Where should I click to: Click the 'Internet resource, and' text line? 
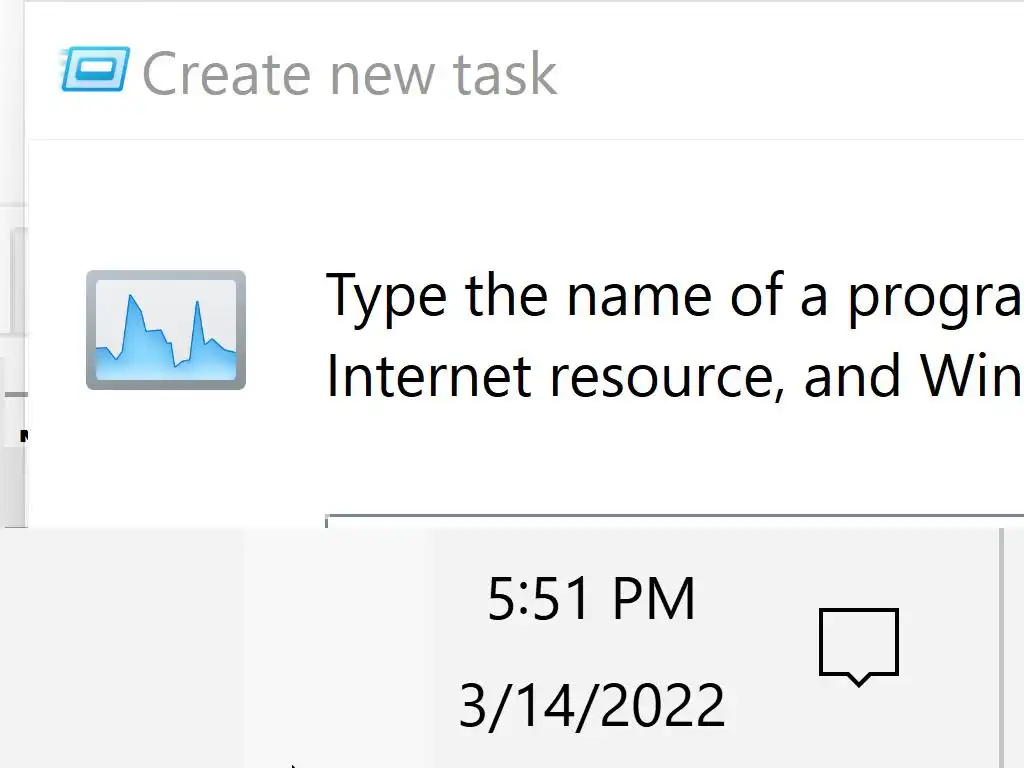pos(600,376)
